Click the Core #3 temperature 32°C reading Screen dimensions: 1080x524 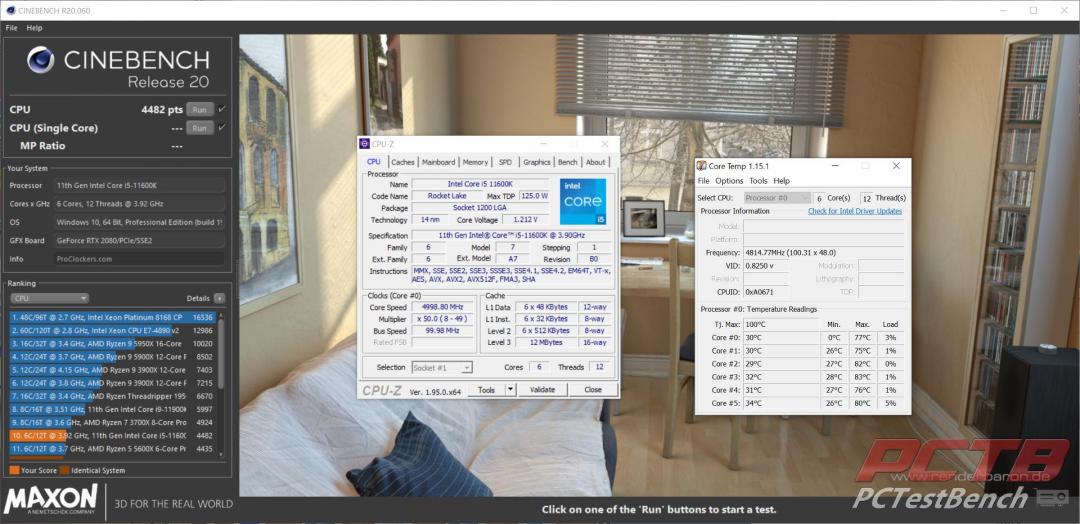point(782,377)
